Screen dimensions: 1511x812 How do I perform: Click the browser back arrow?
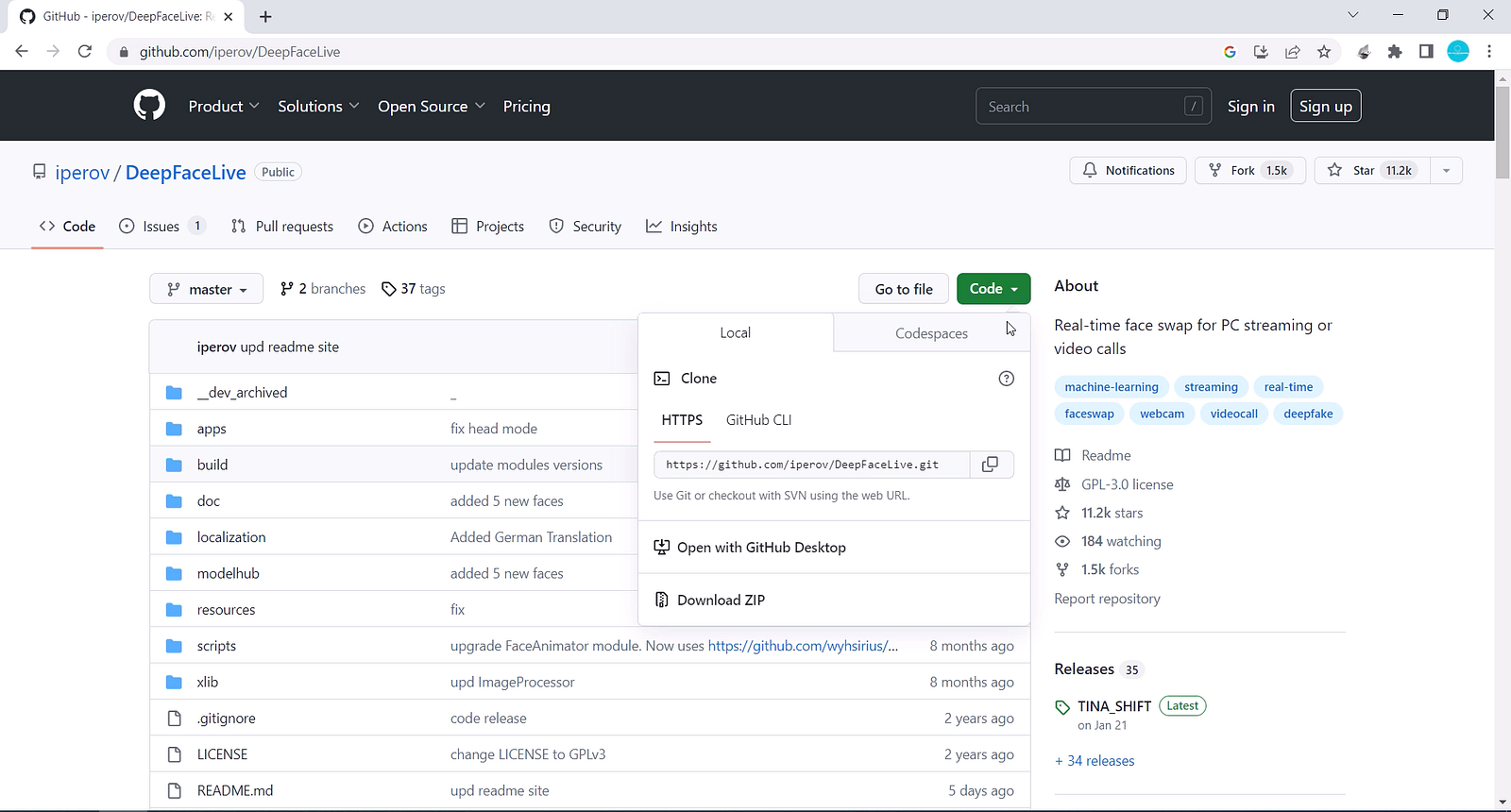(x=22, y=52)
